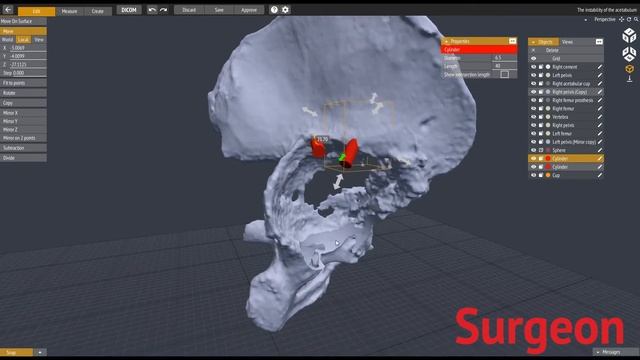Click pencil edit icon for Cup

pos(600,175)
